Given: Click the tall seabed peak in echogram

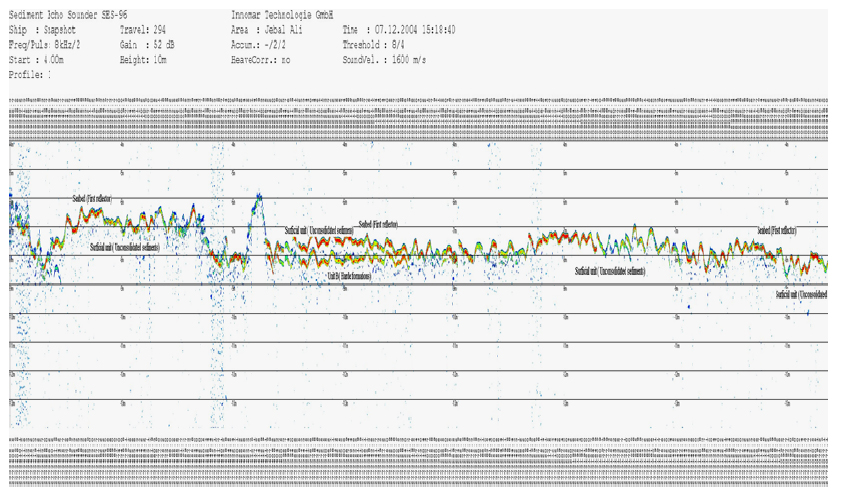Looking at the screenshot, I should tap(257, 201).
